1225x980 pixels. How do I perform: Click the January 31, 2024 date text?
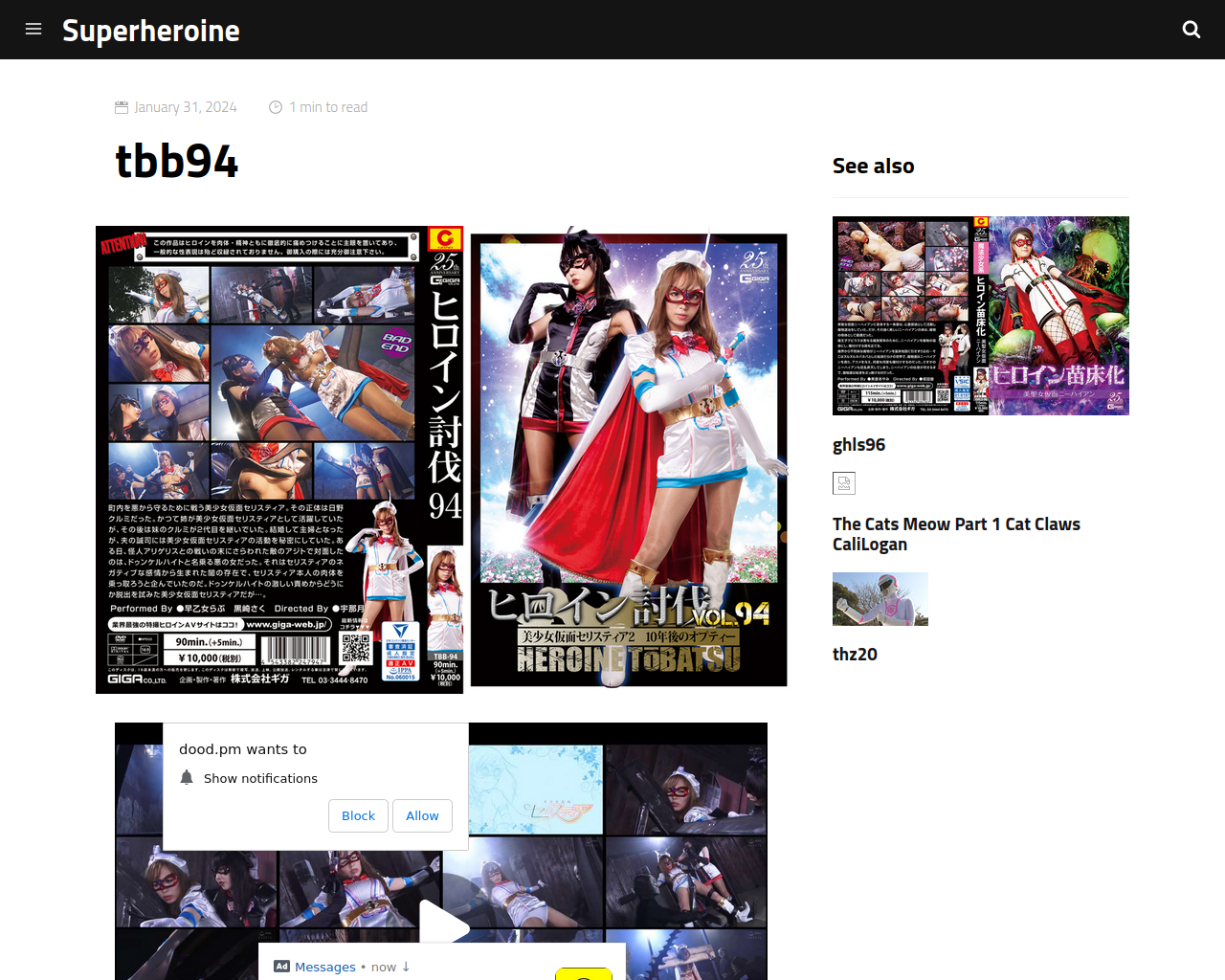tap(186, 107)
